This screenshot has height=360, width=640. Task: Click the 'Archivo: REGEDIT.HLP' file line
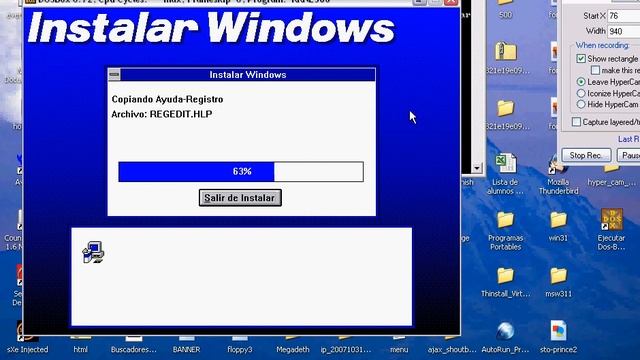[x=162, y=114]
